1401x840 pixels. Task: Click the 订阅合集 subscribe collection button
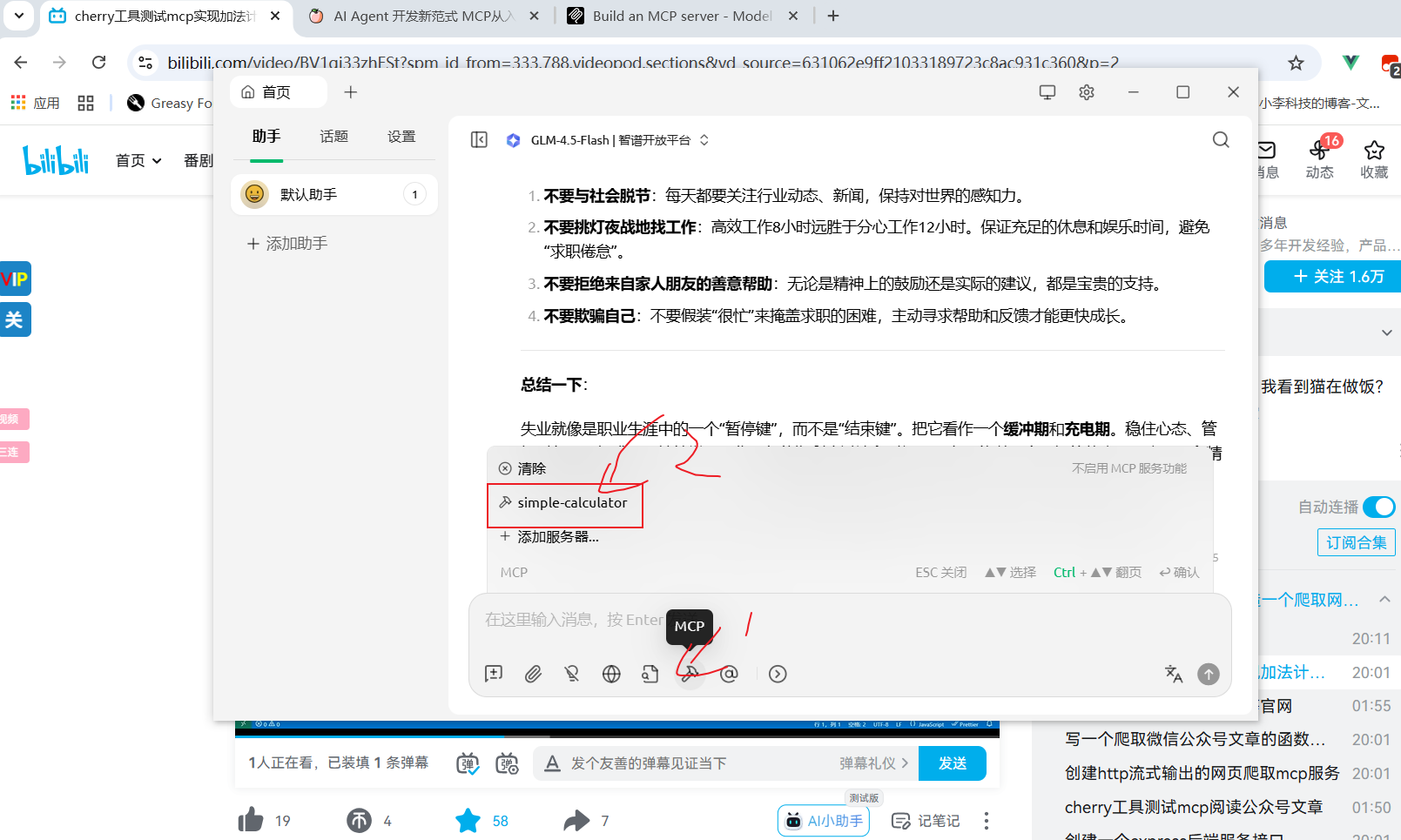click(x=1356, y=541)
